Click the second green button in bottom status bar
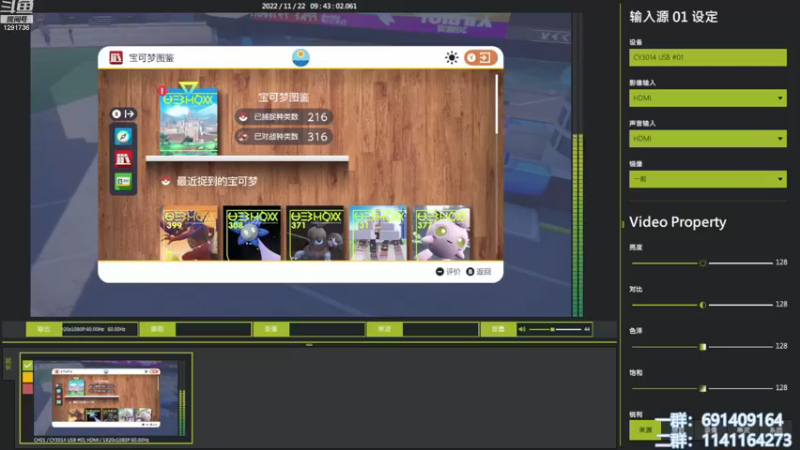The image size is (800, 450). pyautogui.click(x=157, y=329)
